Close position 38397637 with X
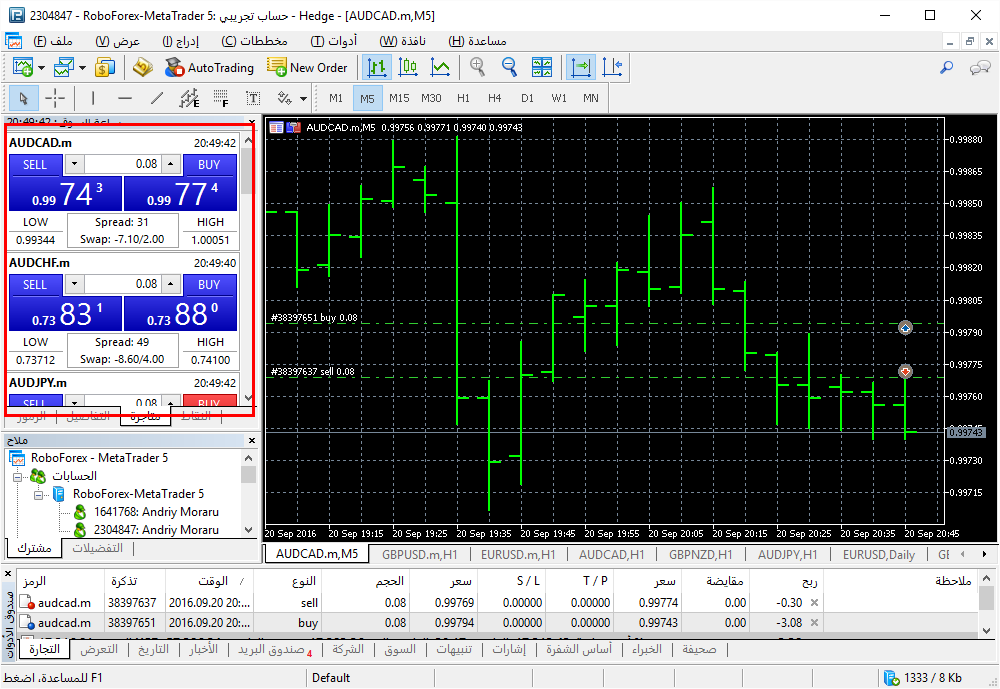This screenshot has width=1000, height=689. [814, 603]
